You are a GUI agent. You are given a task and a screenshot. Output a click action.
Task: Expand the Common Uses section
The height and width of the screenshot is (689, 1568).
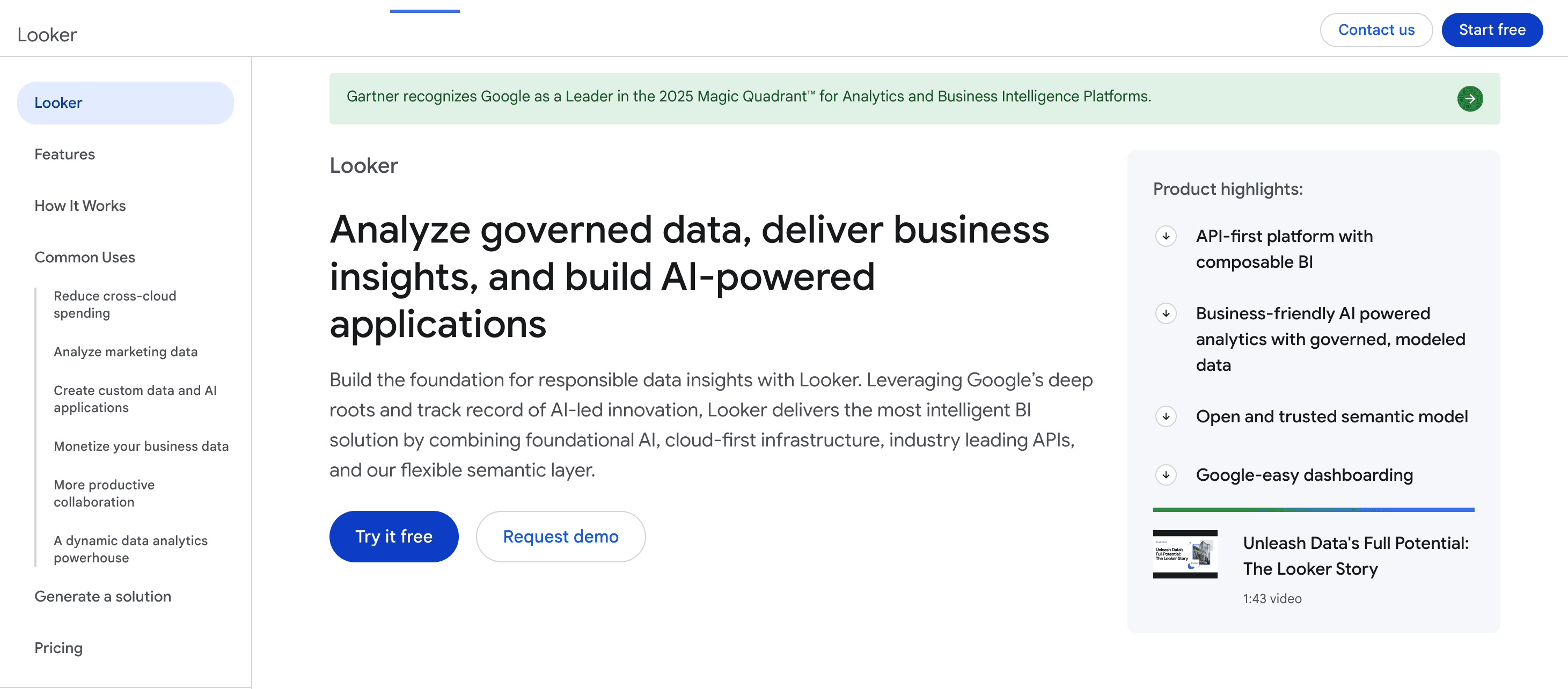(x=85, y=257)
